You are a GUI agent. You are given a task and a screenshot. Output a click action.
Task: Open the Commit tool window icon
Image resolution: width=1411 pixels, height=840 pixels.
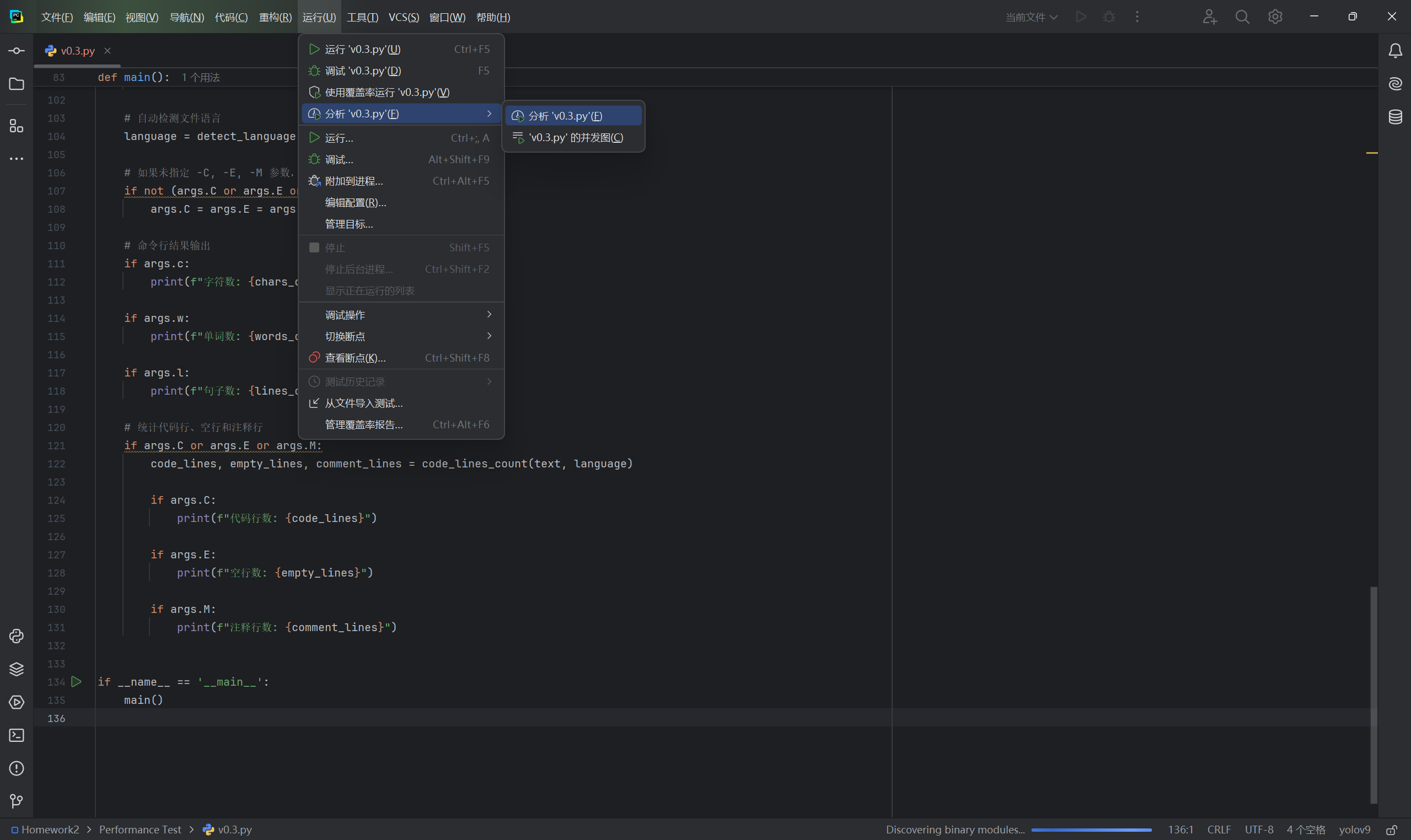coord(17,51)
